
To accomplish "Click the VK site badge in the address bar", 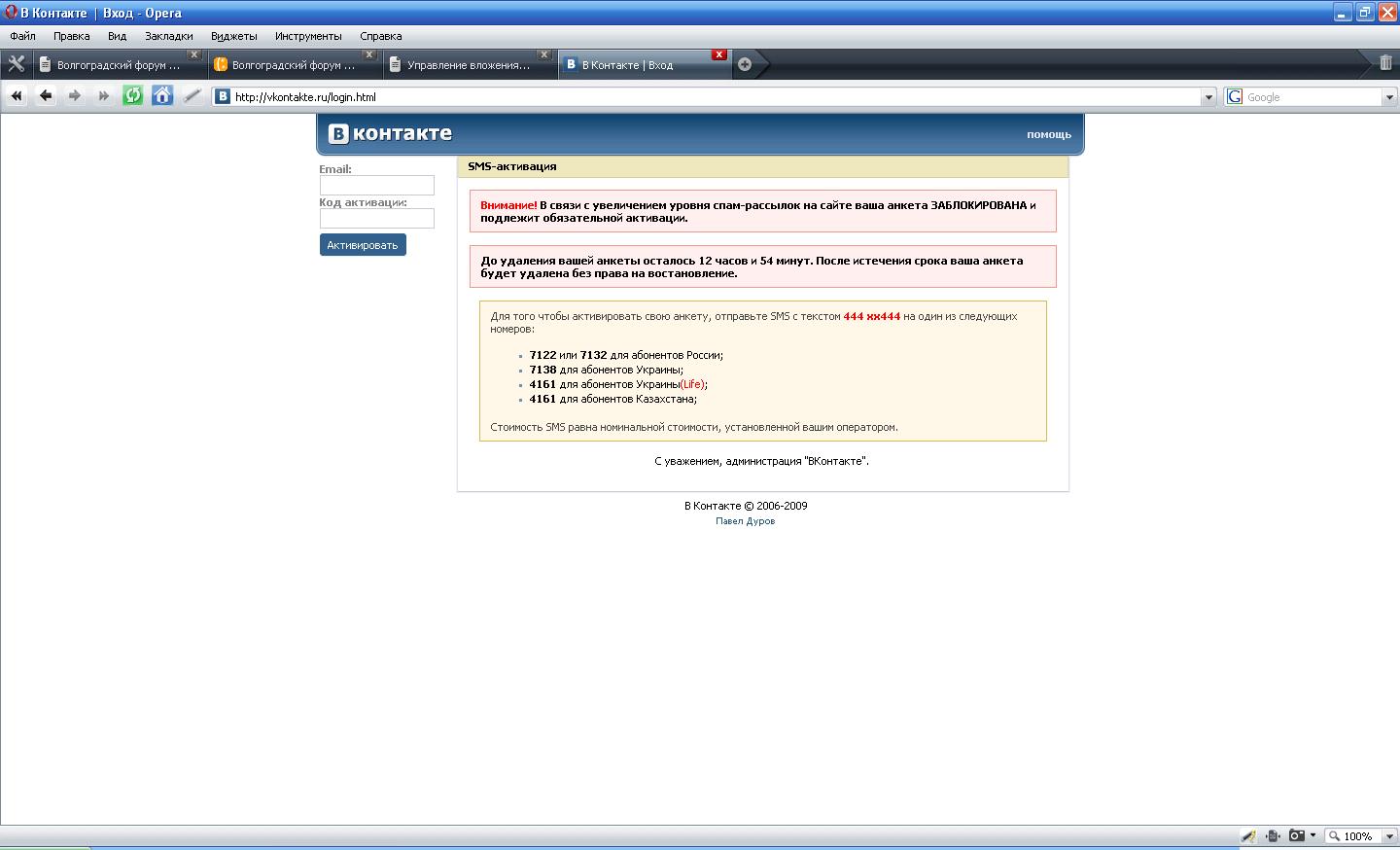I will point(223,97).
